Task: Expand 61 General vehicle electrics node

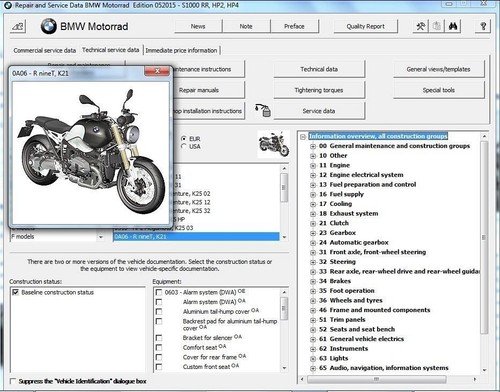Action: tap(313, 340)
